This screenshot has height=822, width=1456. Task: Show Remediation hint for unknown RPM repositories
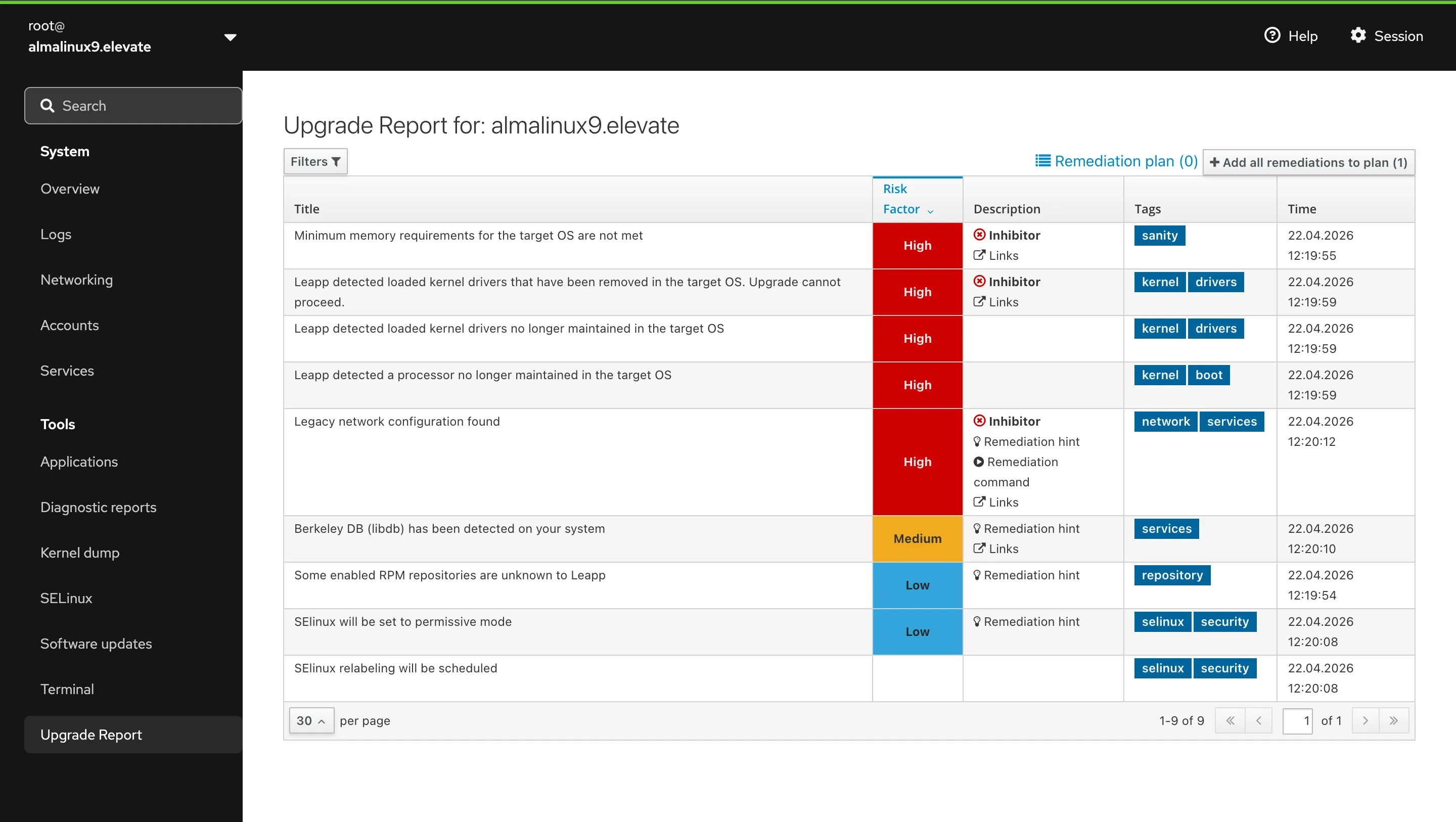(x=1026, y=574)
